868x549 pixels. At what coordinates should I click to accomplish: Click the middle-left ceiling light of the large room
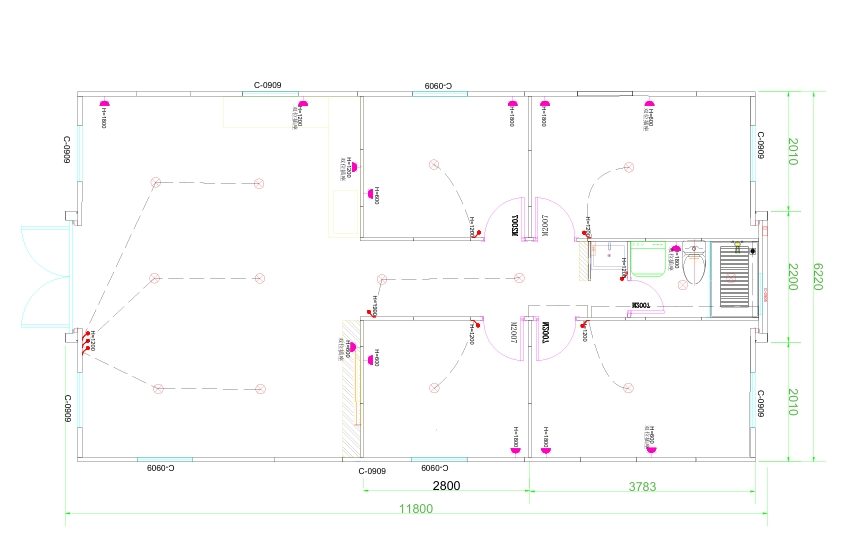(154, 278)
